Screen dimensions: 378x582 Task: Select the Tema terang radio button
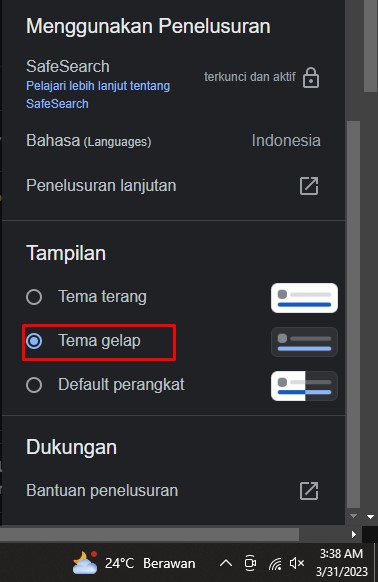[34, 297]
